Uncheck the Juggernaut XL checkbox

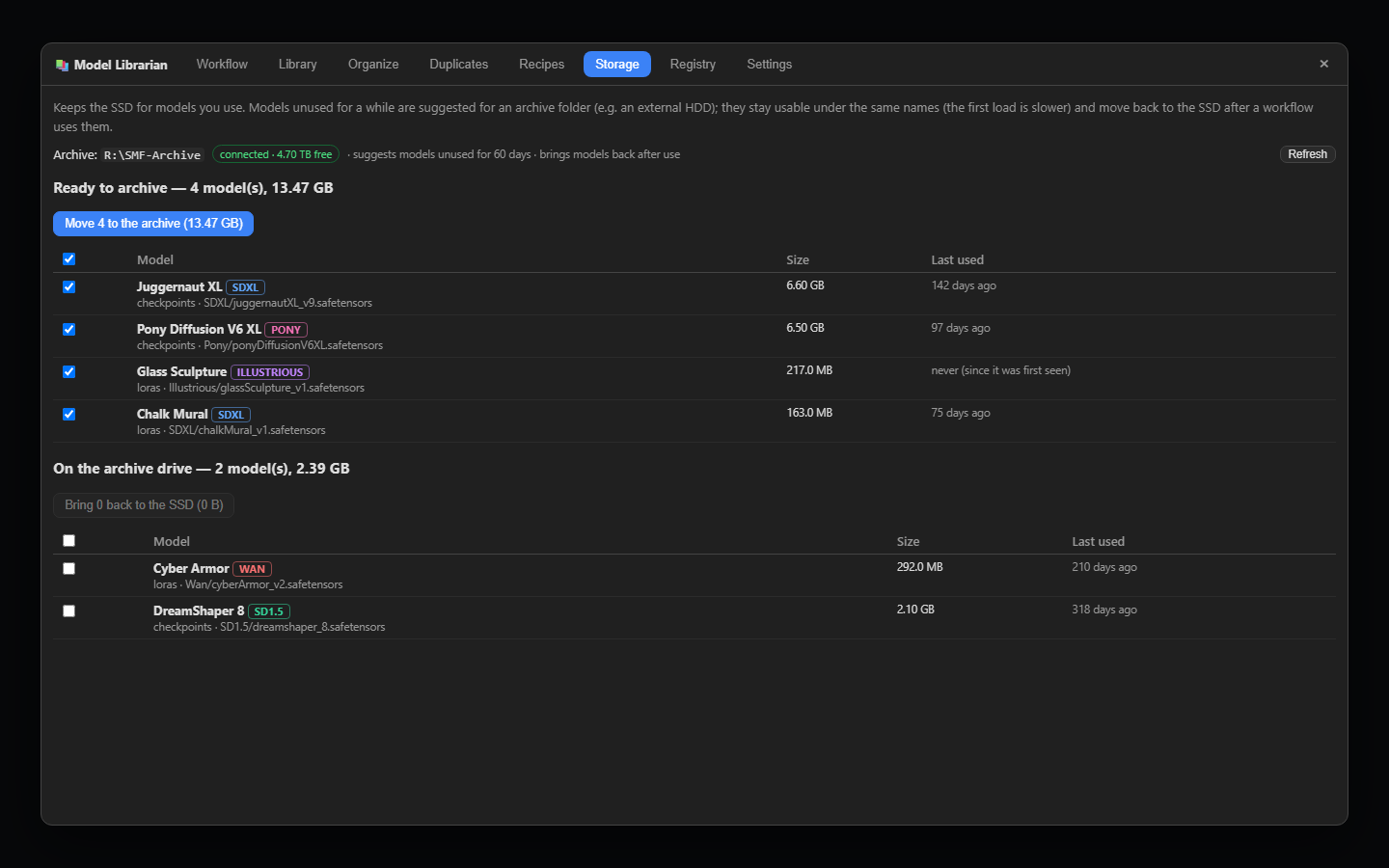(68, 286)
